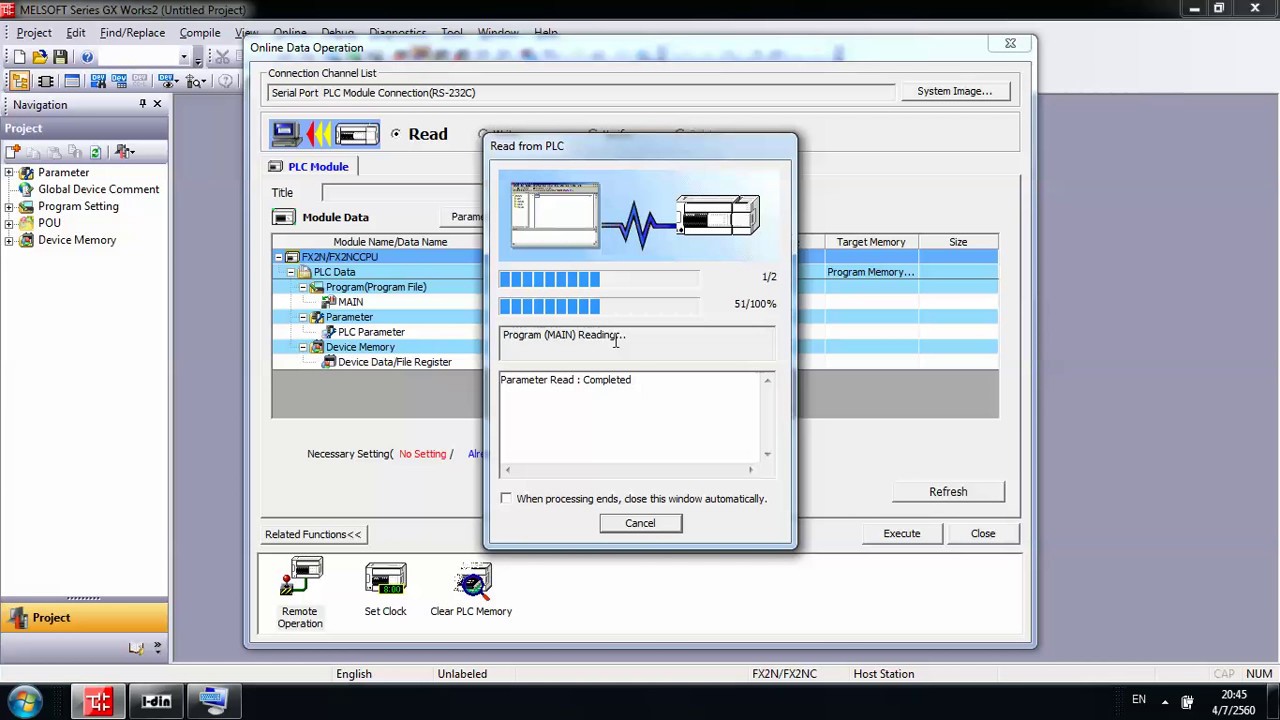
Task: Click the 1/2 file progress bar
Action: pos(600,279)
